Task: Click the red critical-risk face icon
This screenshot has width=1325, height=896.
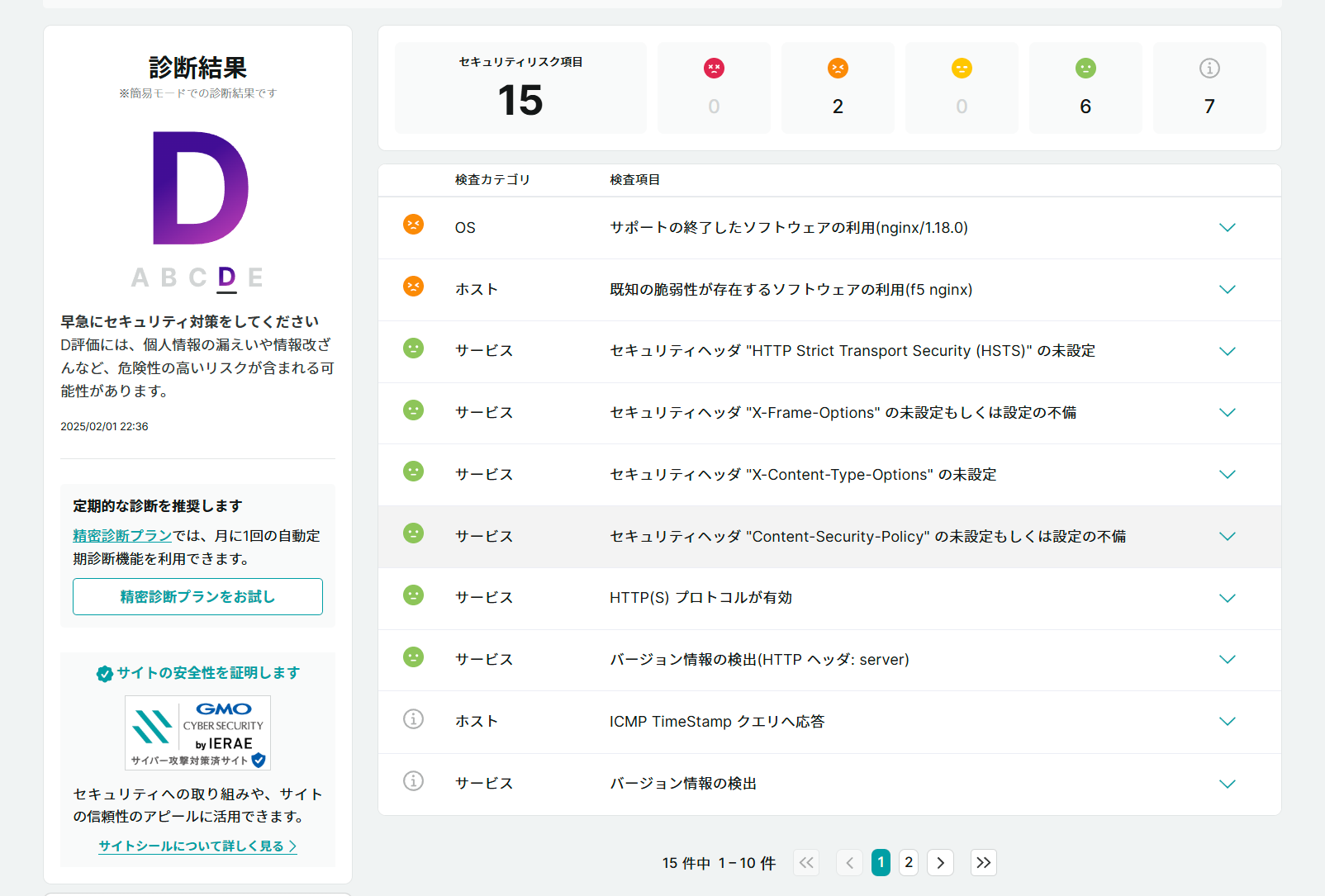Action: pos(714,69)
